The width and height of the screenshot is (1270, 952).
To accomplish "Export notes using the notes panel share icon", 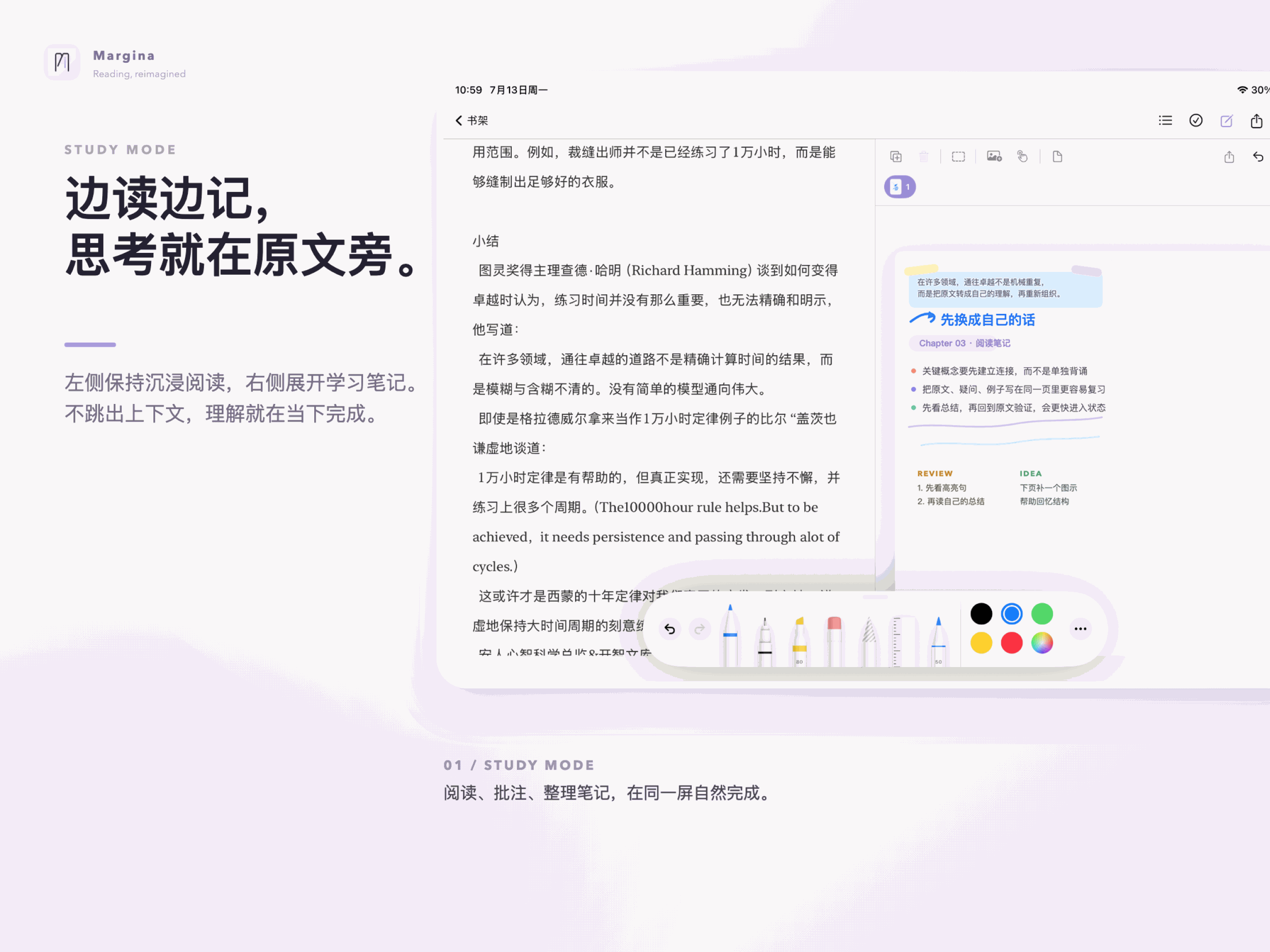I will [1229, 157].
